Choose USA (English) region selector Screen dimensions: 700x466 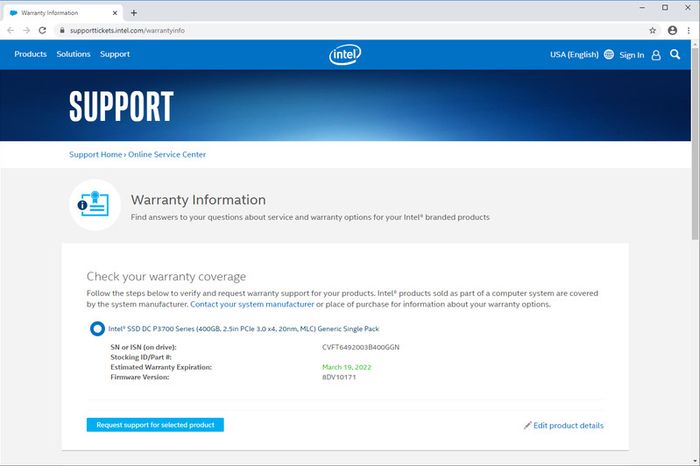(x=574, y=54)
